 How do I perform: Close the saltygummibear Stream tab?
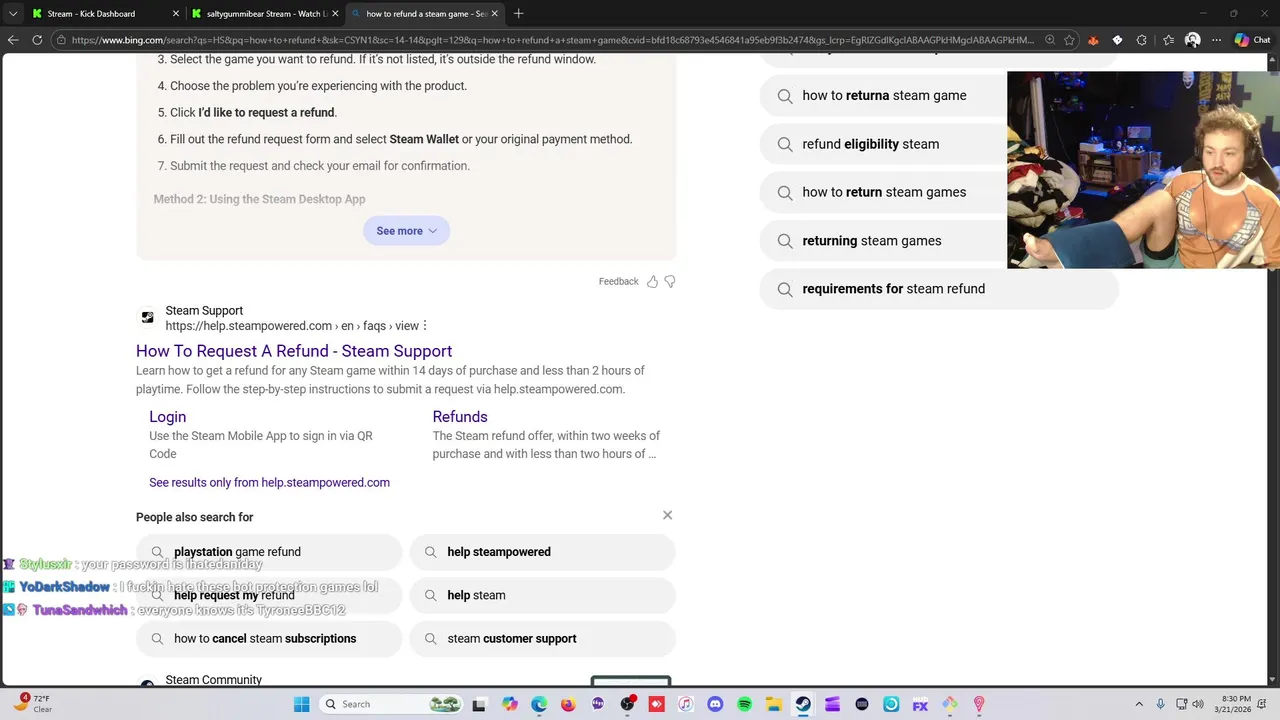pyautogui.click(x=335, y=14)
